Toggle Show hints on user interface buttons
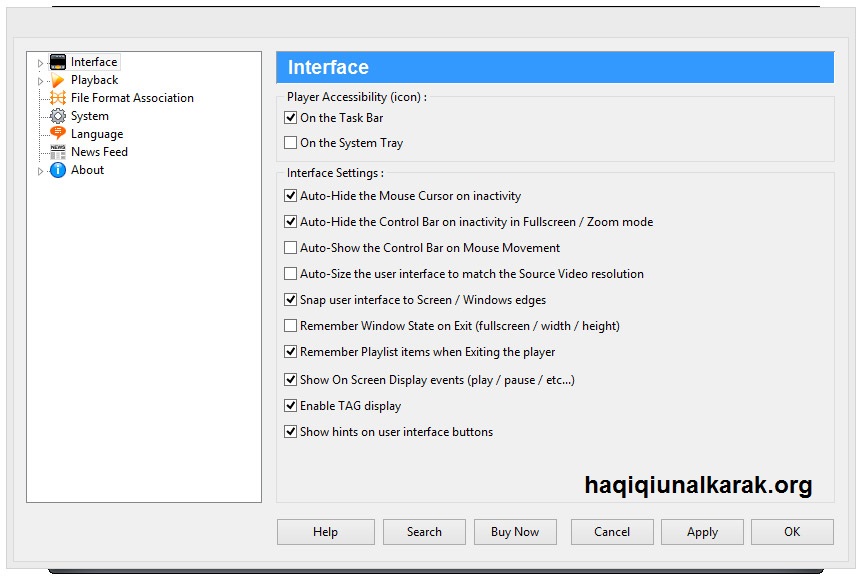The width and height of the screenshot is (861, 578). tap(290, 431)
